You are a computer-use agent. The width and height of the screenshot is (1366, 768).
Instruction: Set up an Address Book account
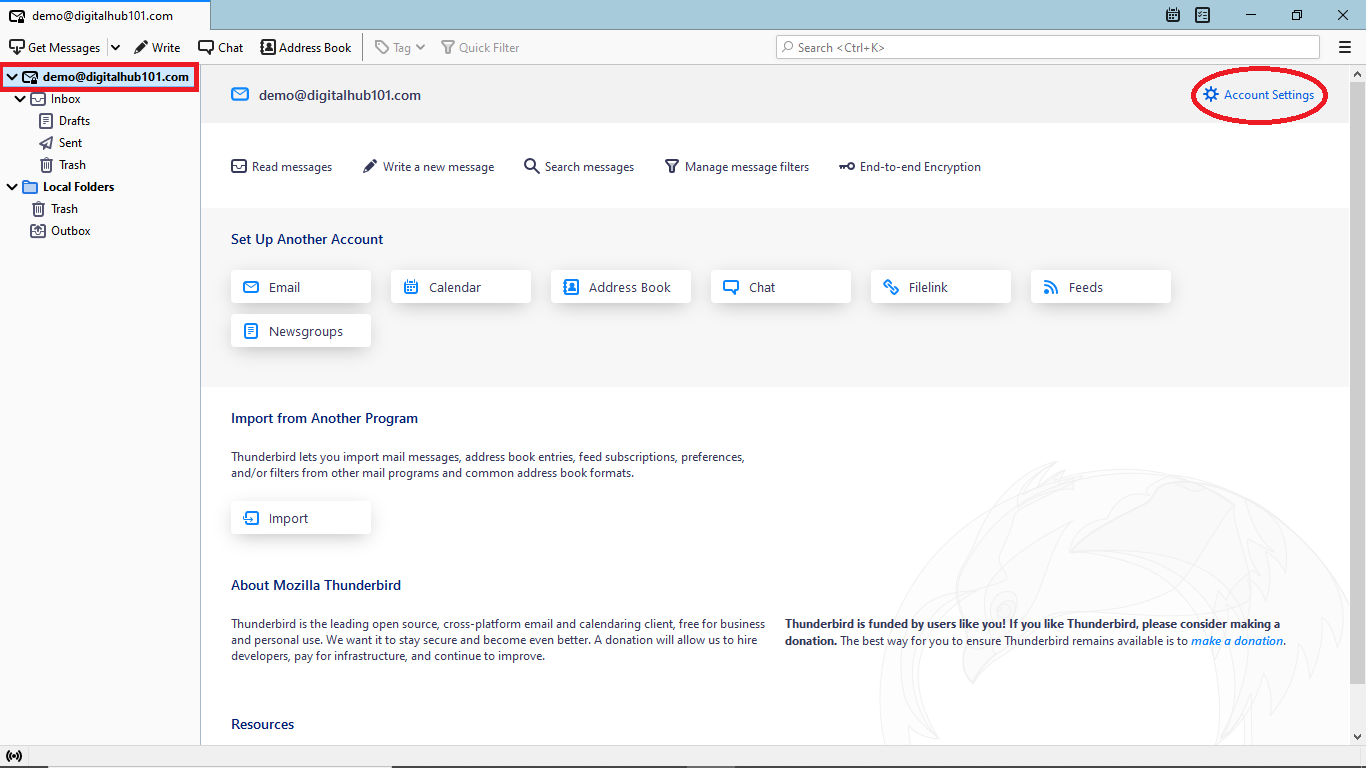[x=621, y=287]
